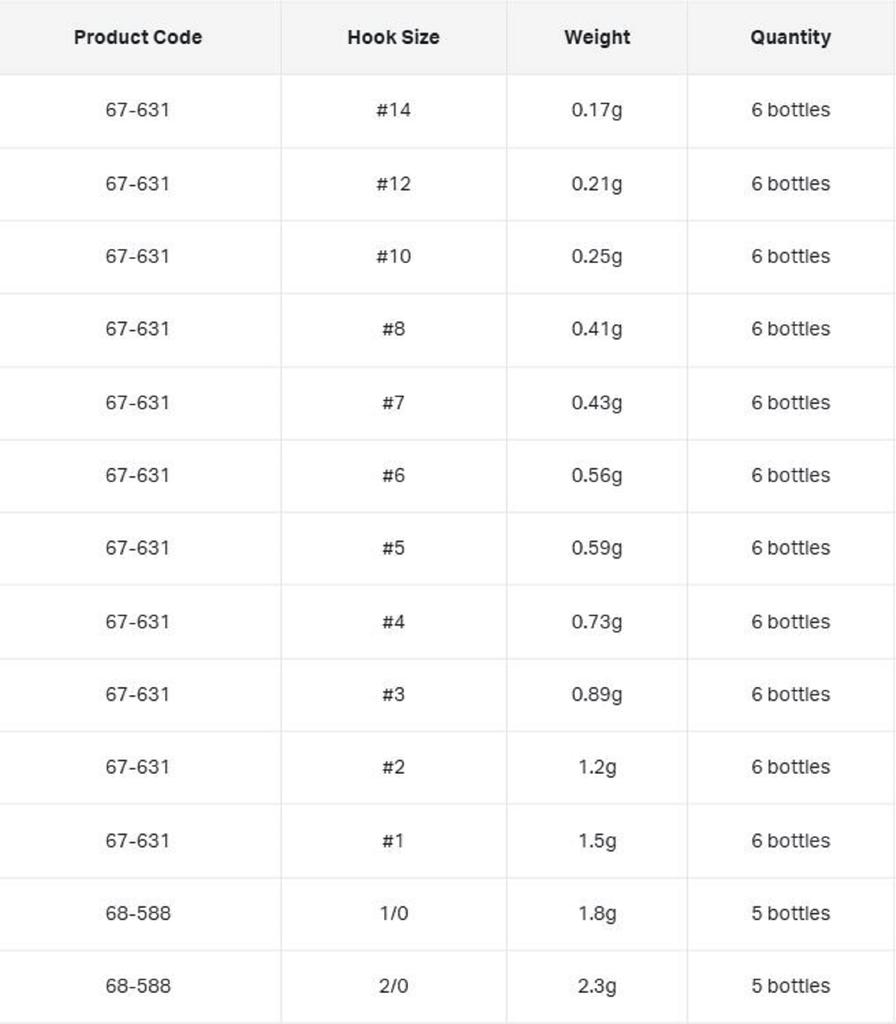Select the 0.21g weight cell
This screenshot has width=896, height=1024.
(597, 183)
